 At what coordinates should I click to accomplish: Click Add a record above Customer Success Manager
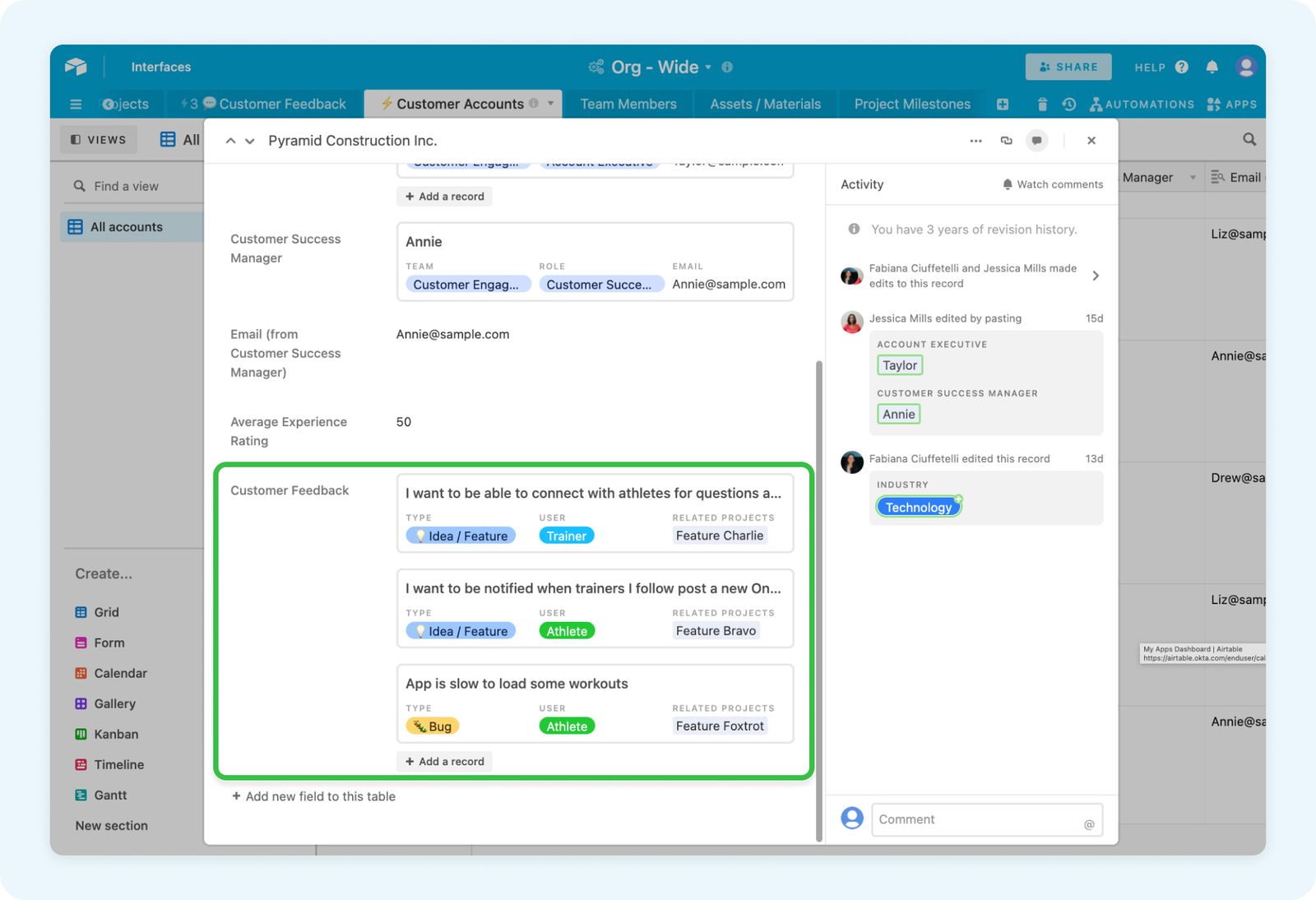coord(445,197)
